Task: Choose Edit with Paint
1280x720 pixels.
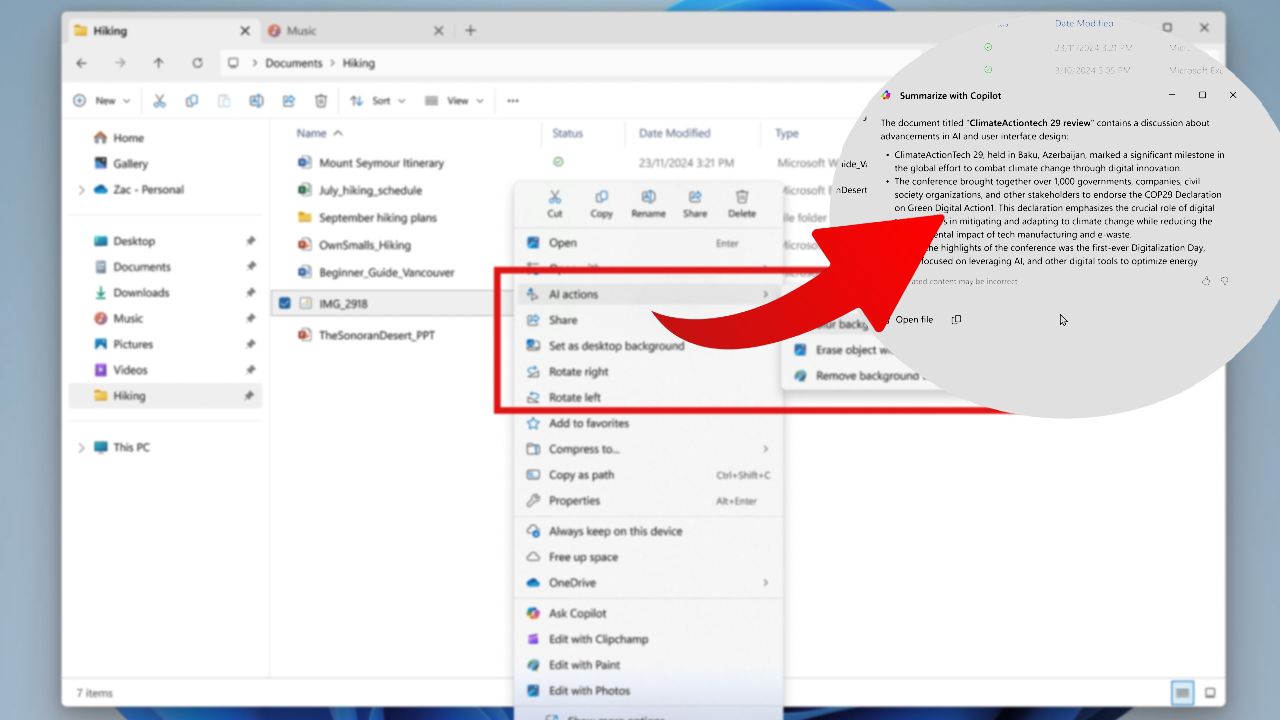Action: pos(647,665)
